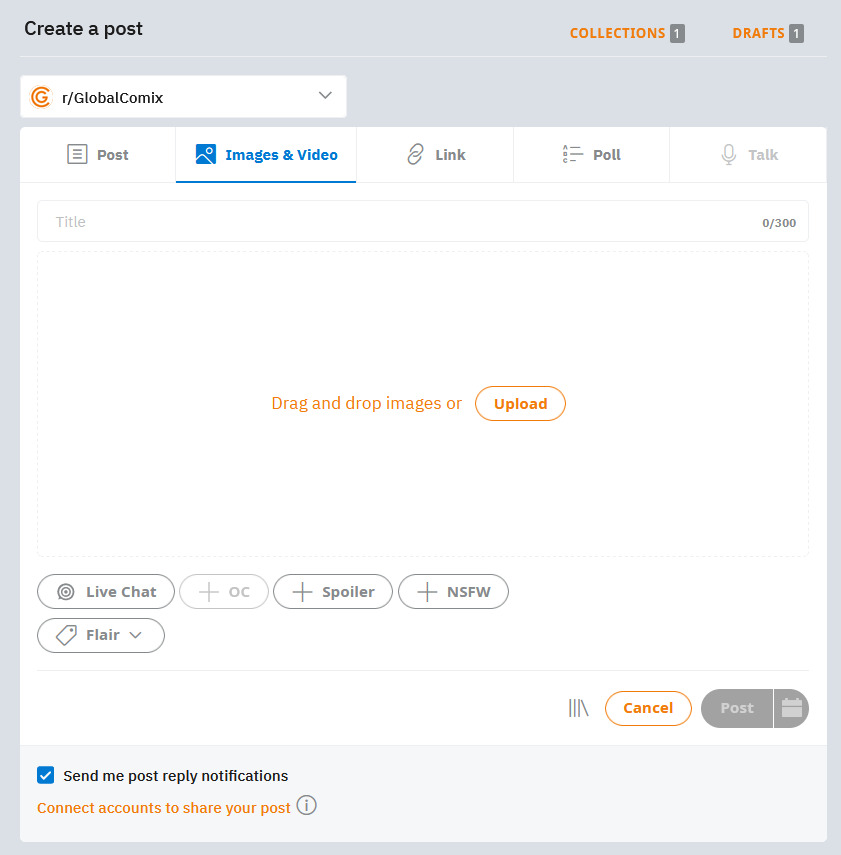Click the Flair tag icon
Viewport: 841px width, 855px height.
(67, 635)
